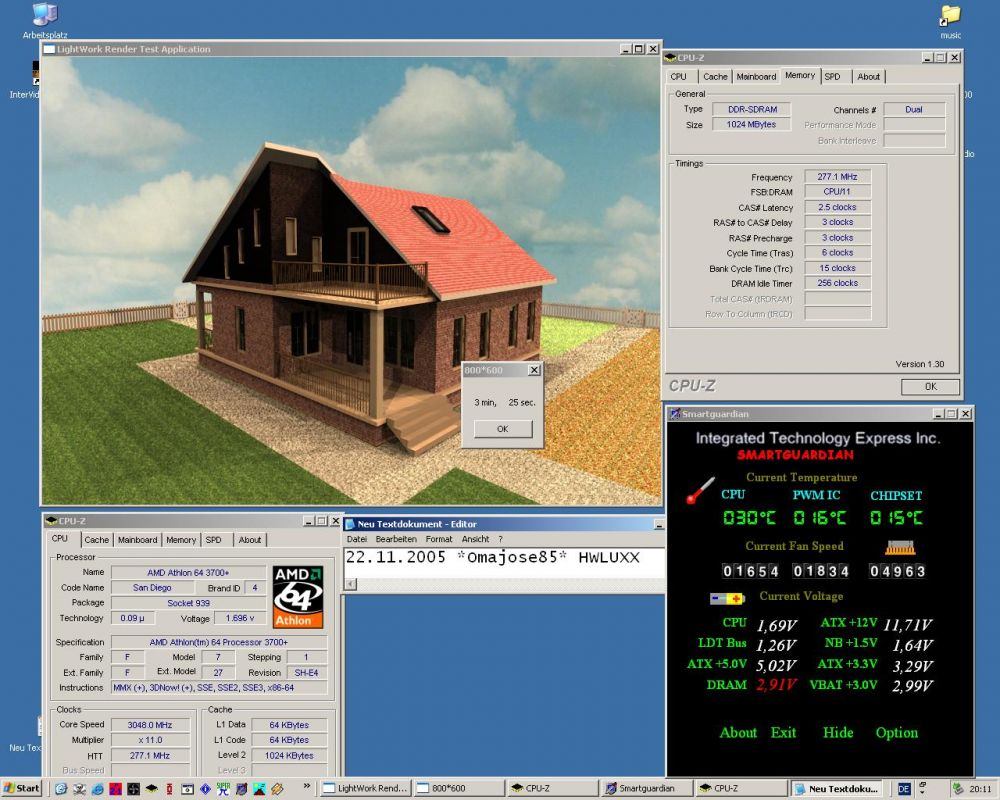Image resolution: width=1000 pixels, height=800 pixels.
Task: Switch to LightWork Rend... taskbar button
Action: coord(365,789)
